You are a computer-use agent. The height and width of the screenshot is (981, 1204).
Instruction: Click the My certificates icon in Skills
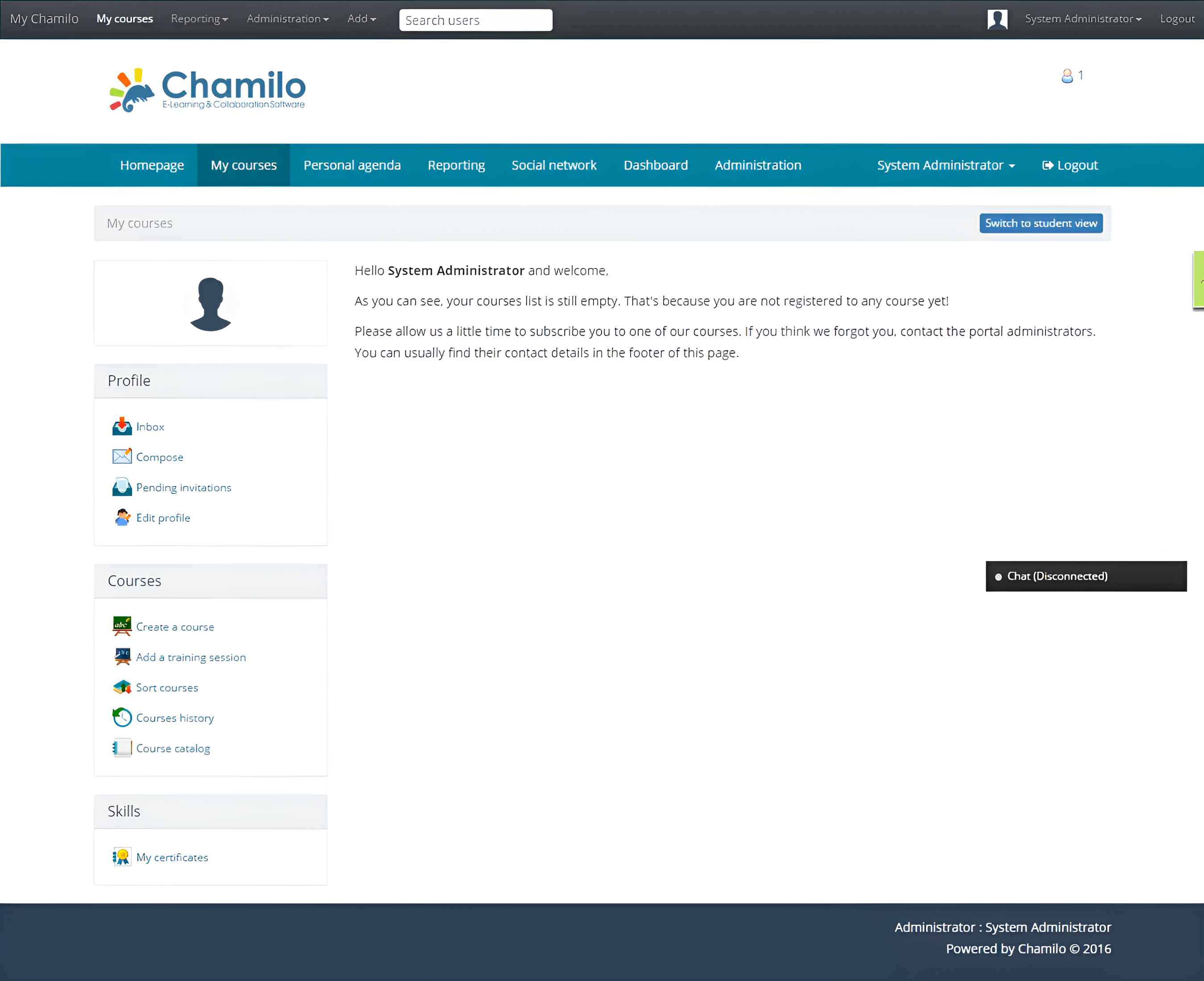click(x=121, y=857)
